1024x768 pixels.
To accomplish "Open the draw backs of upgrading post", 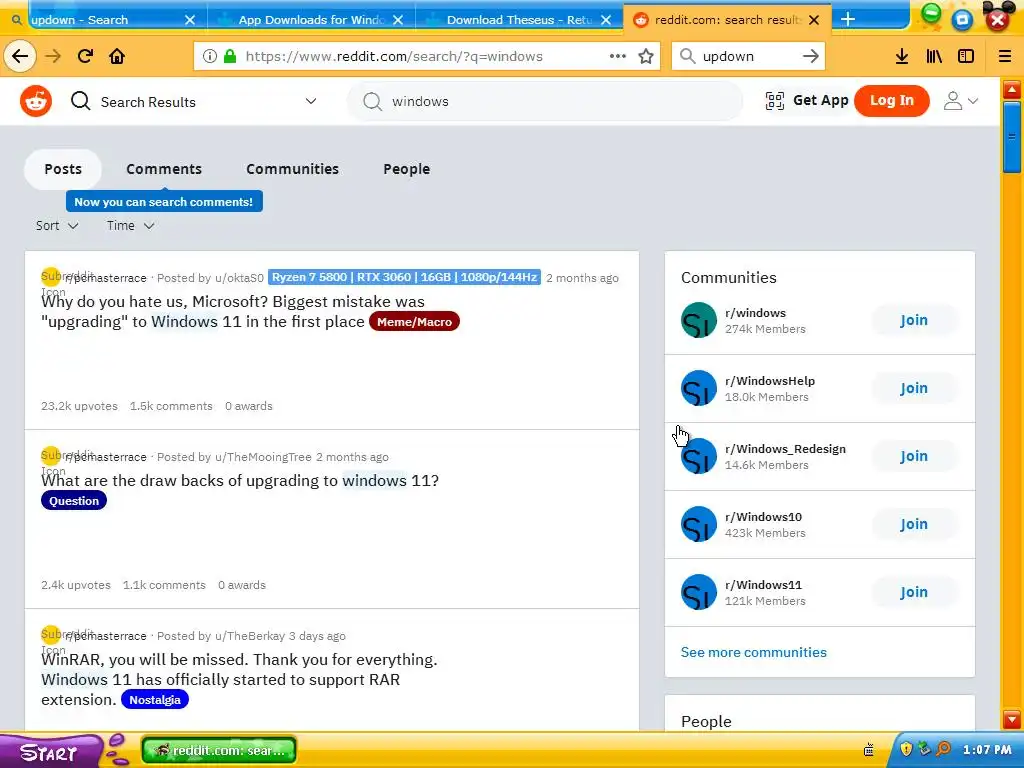I will pyautogui.click(x=240, y=481).
